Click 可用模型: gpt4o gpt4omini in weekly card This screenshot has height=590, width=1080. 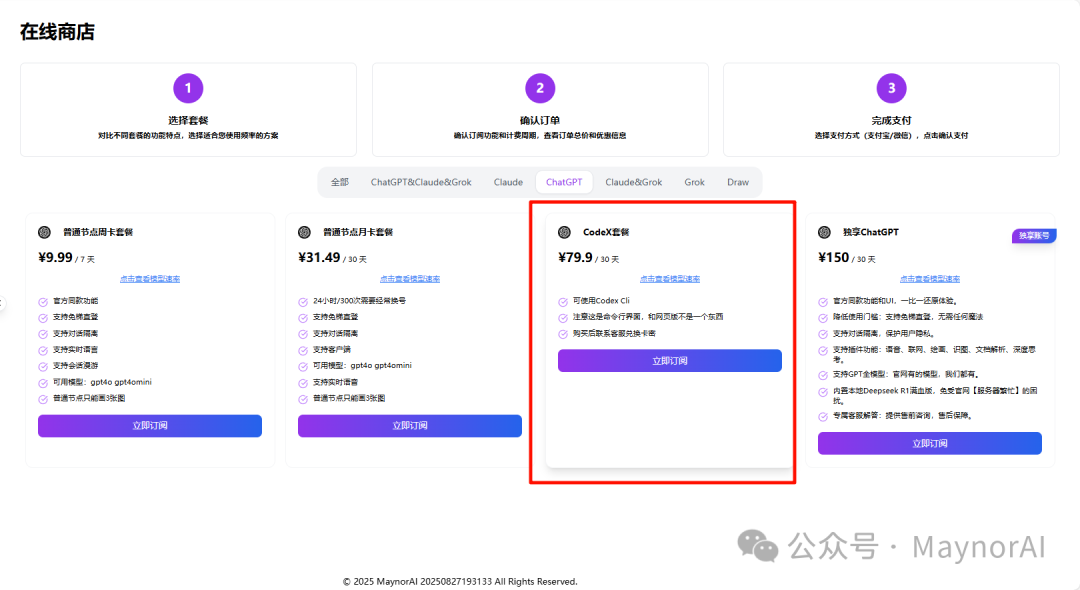[x=102, y=382]
